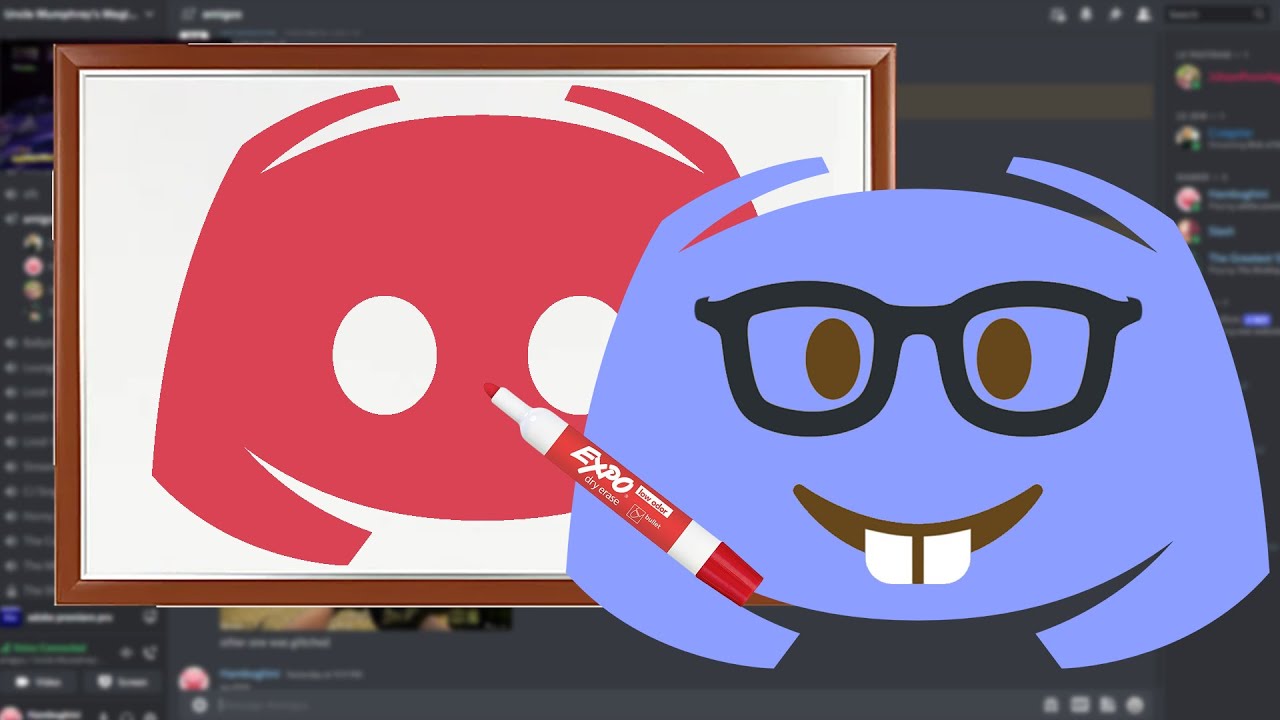Click the avatar of the last chat message
This screenshot has width=1280, height=720.
[193, 681]
